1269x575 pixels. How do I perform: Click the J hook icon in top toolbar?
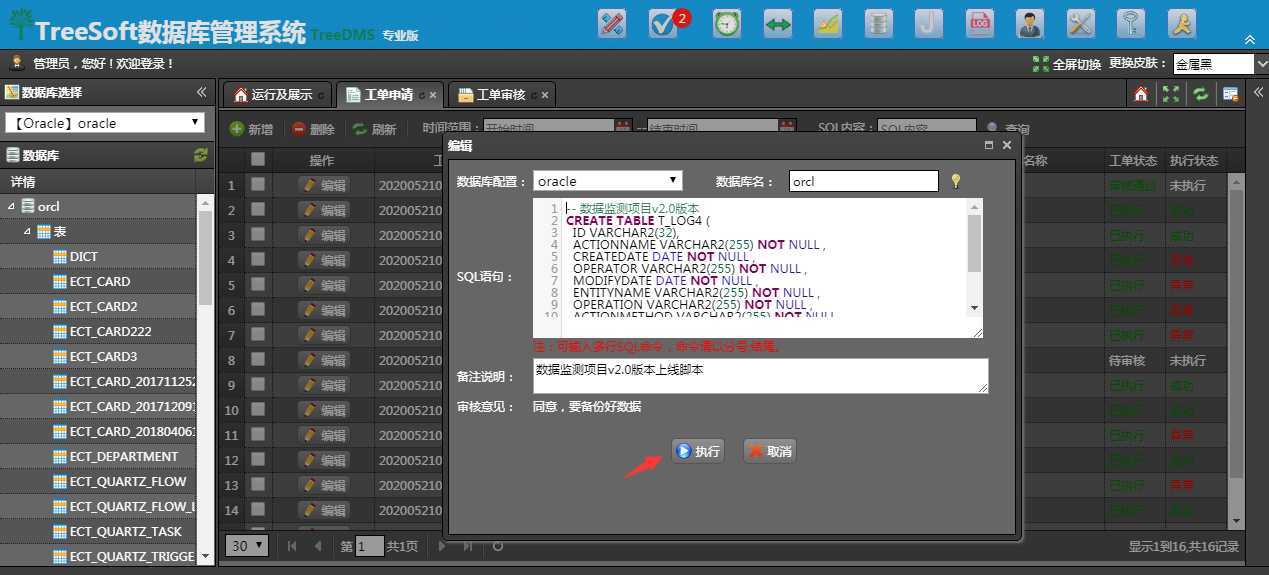(x=929, y=23)
